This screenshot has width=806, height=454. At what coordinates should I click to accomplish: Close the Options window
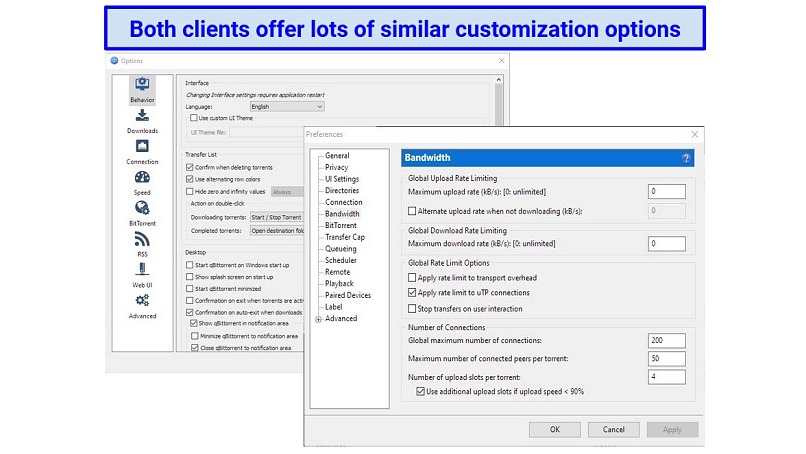click(x=501, y=61)
